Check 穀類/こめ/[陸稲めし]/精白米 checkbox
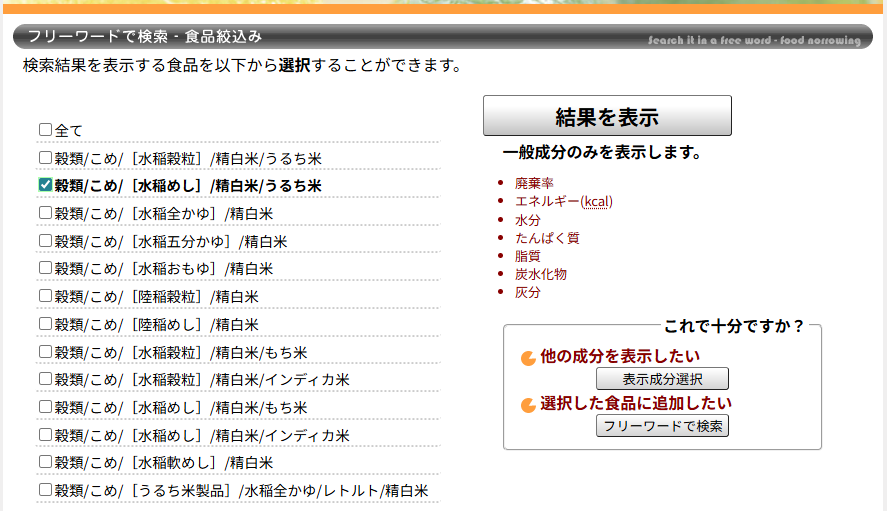The image size is (887, 511). (45, 324)
